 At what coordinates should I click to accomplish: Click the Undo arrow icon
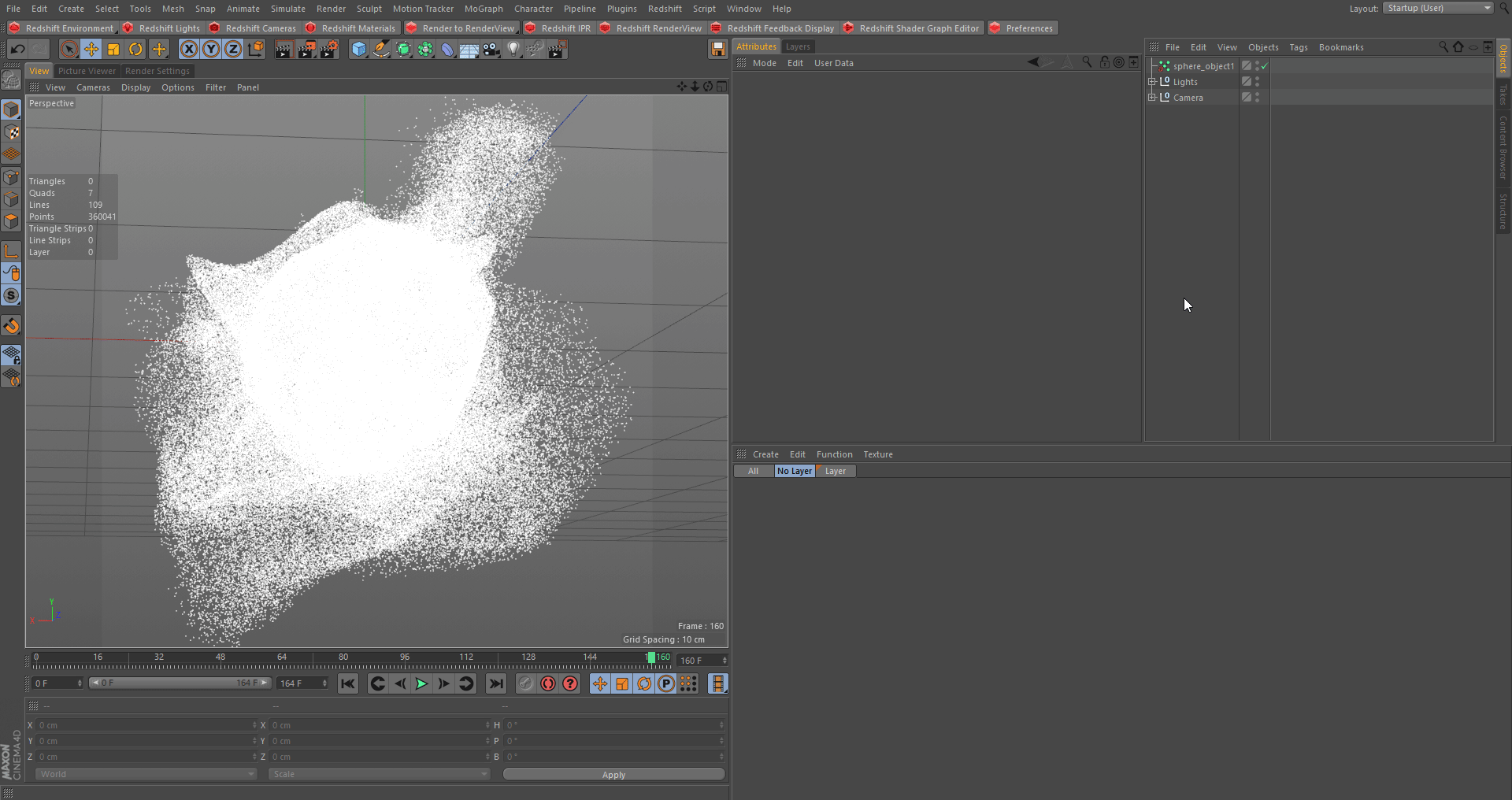[x=17, y=49]
